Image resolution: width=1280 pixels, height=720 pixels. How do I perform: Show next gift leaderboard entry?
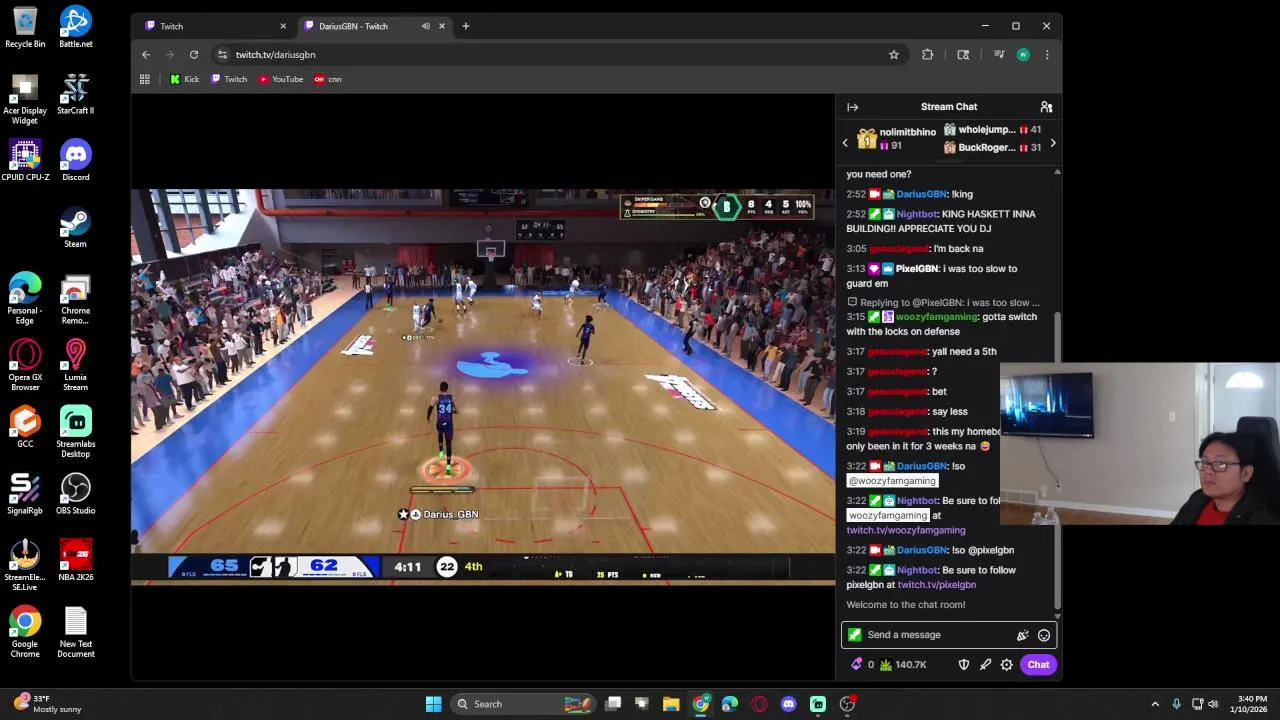click(x=1052, y=143)
